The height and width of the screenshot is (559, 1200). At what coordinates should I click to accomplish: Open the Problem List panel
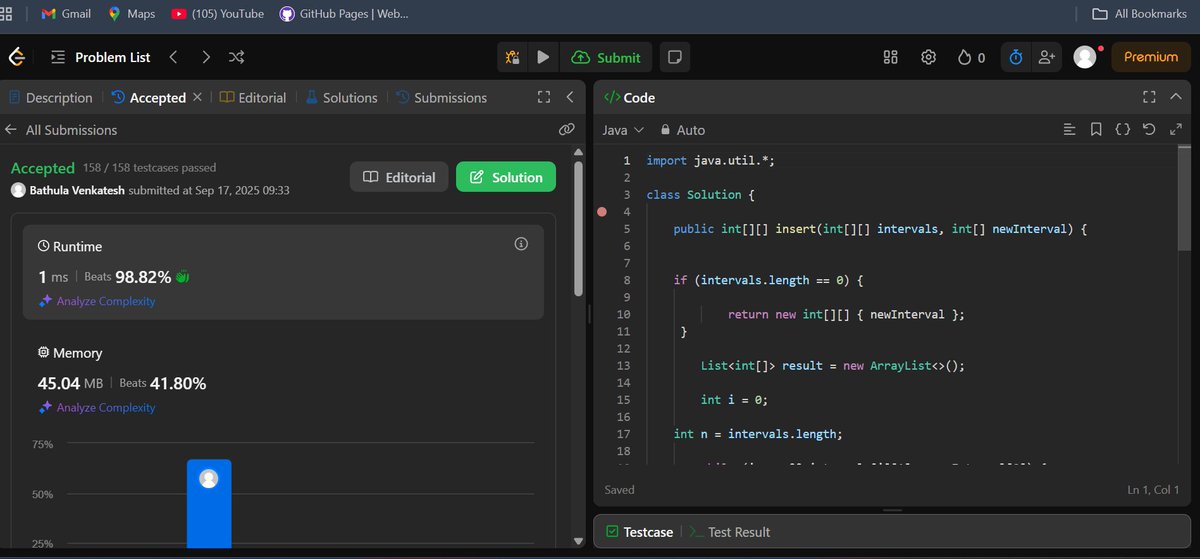click(100, 57)
